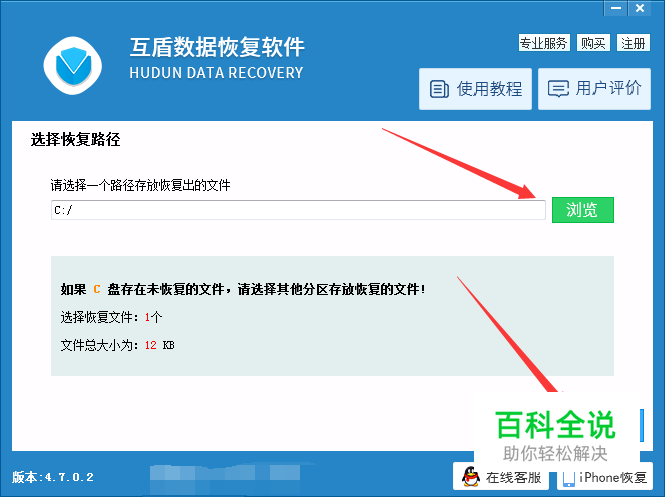Click the phone icon beside iPhone恢复
Image resolution: width=665 pixels, height=497 pixels.
click(x=568, y=478)
